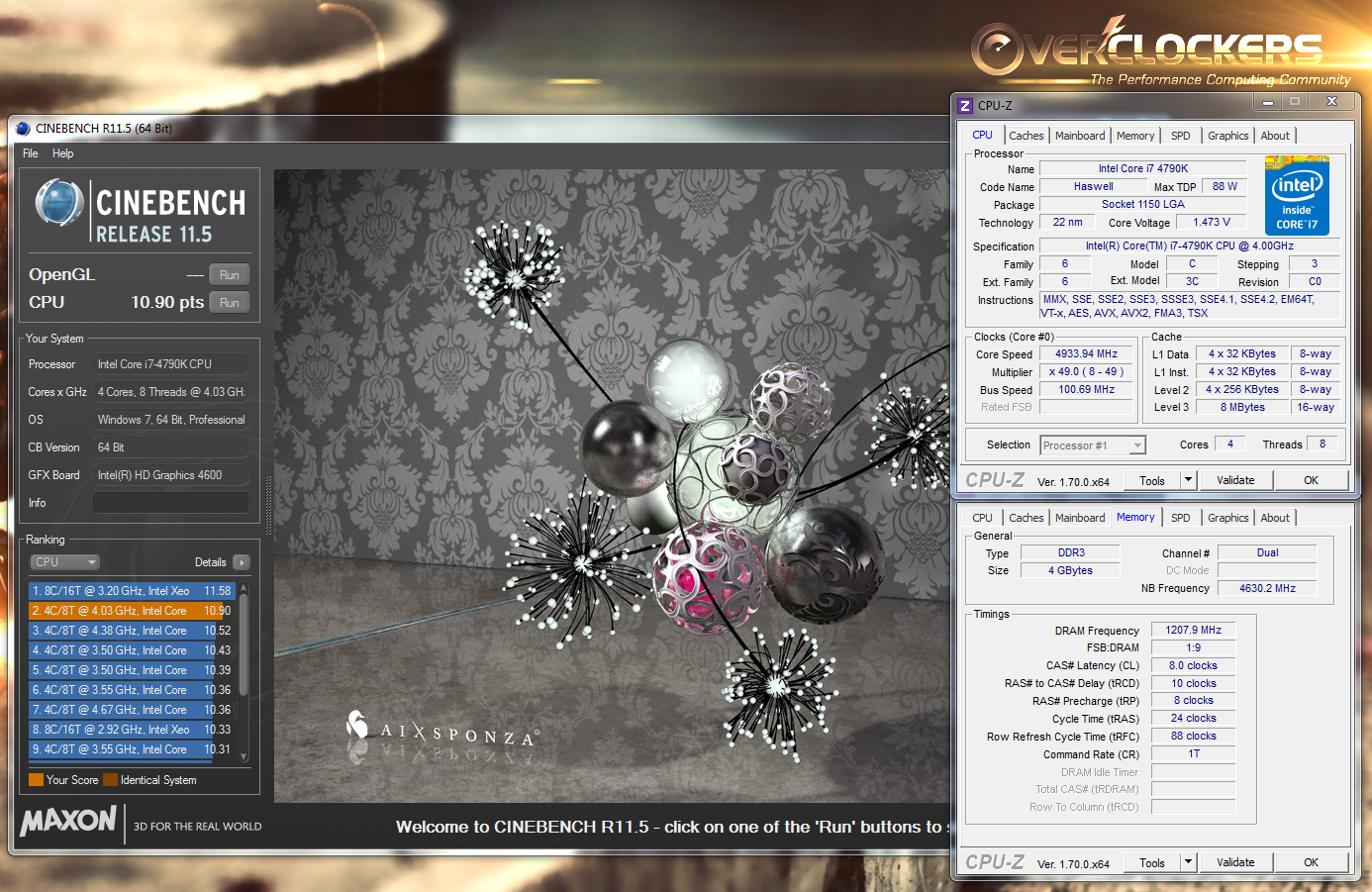Select highlighted ranking row 2 score 10.90
Viewport: 1372px width, 892px height.
131,611
